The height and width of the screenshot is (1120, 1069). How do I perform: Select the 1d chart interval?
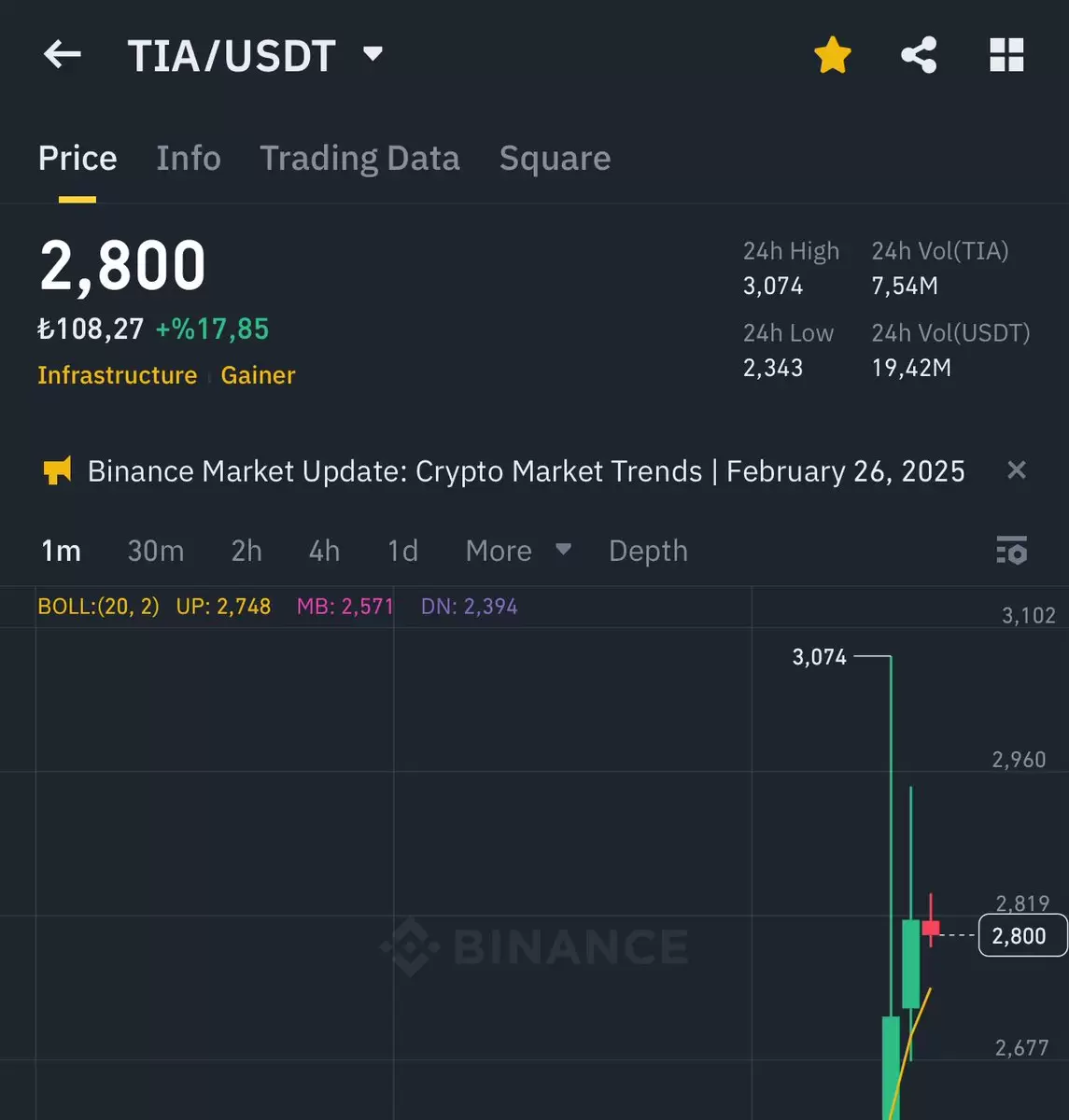click(x=402, y=551)
